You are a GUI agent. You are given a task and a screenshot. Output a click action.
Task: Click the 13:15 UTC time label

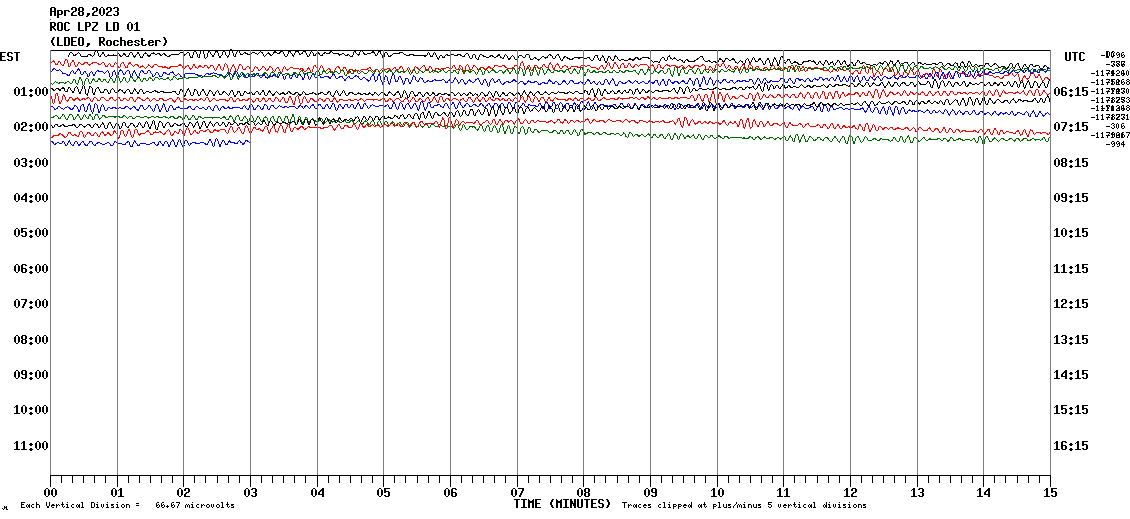click(1071, 340)
